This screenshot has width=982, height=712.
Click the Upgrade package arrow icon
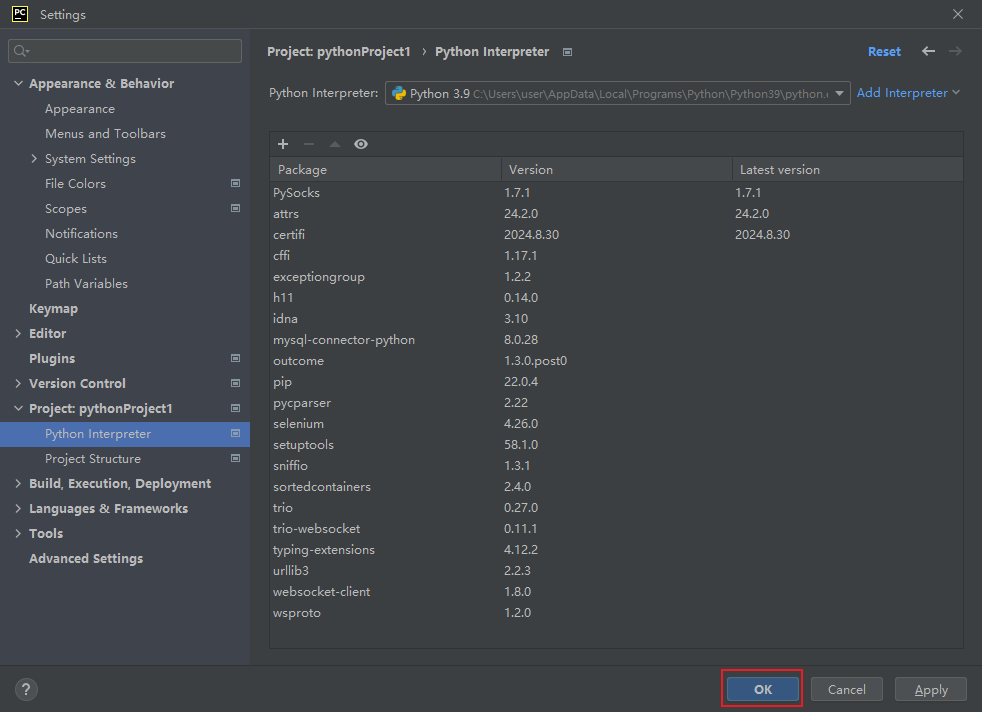[336, 143]
